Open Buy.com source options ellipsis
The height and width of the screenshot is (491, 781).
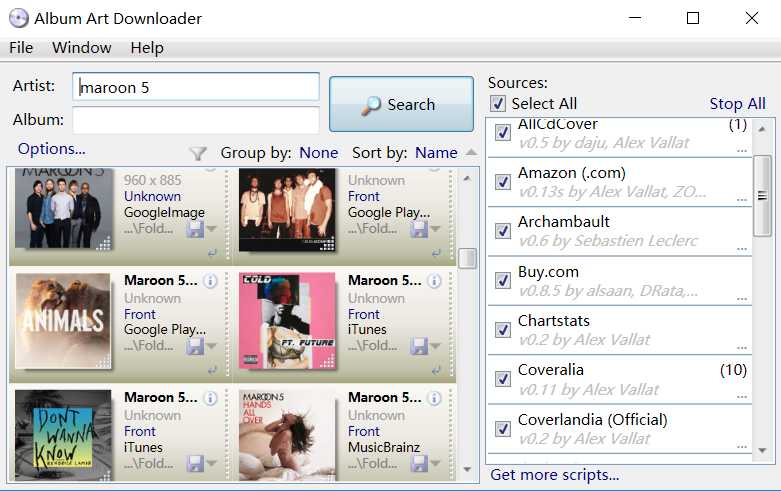coord(742,298)
